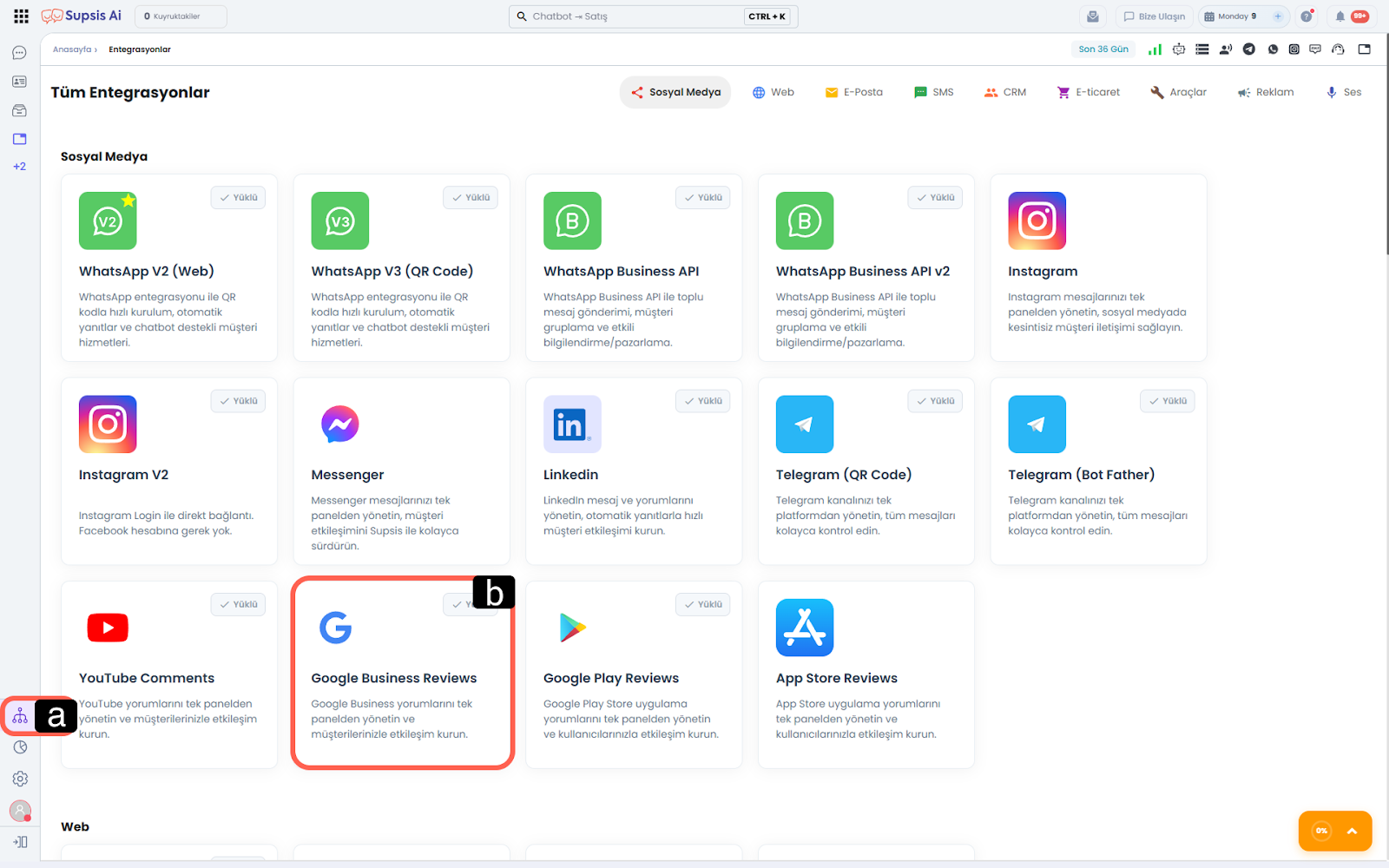The image size is (1389, 868).
Task: Toggle Yüklü badge on WhatsApp V2 (Web)
Action: click(238, 198)
